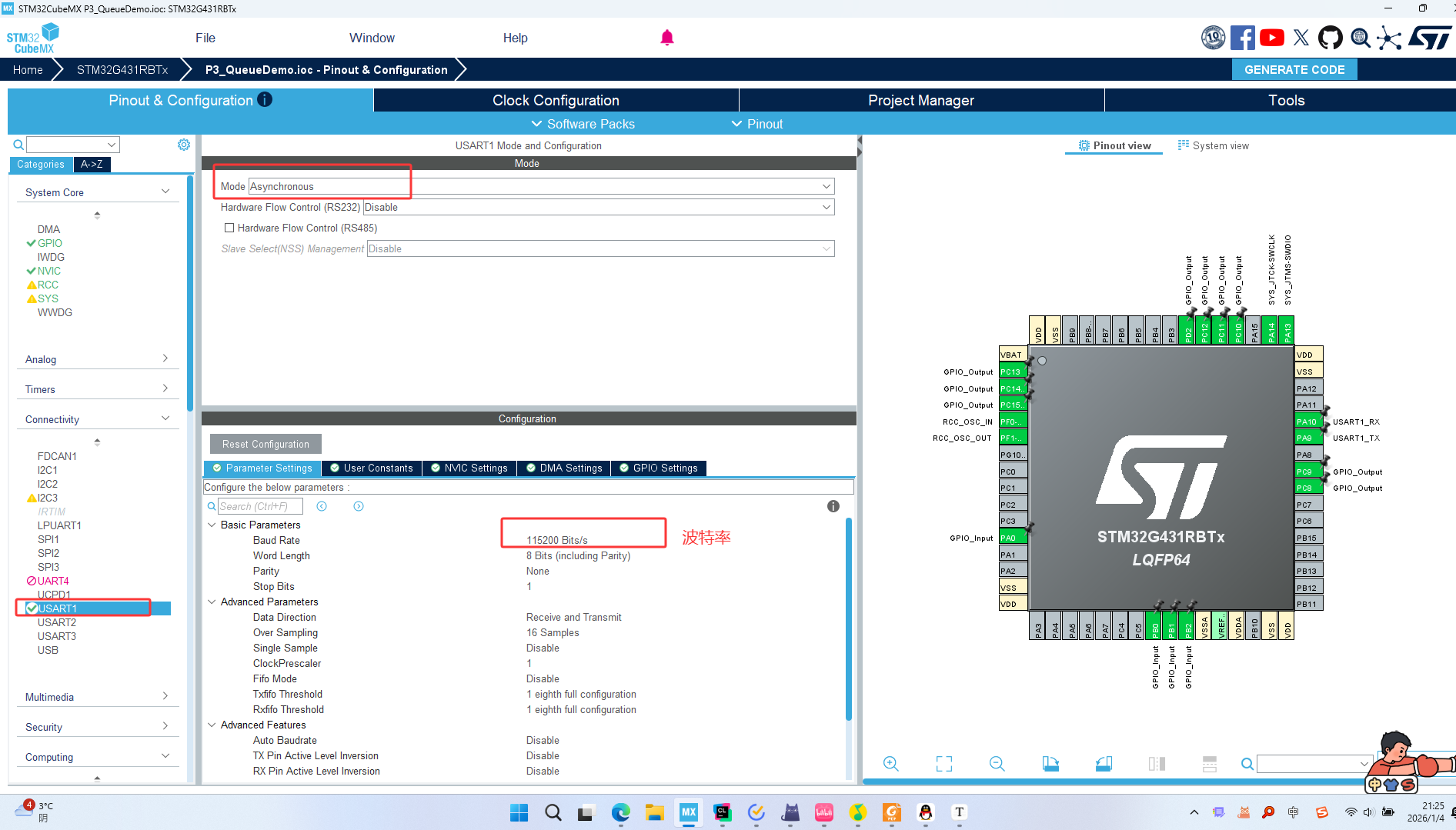
Task: Open the Pinout dropdown menu
Action: pyautogui.click(x=757, y=124)
